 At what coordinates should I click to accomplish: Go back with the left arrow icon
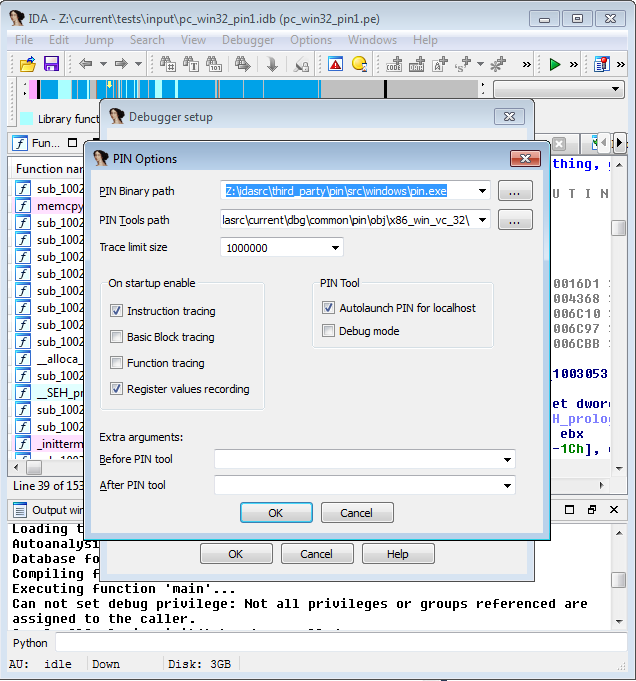point(86,64)
